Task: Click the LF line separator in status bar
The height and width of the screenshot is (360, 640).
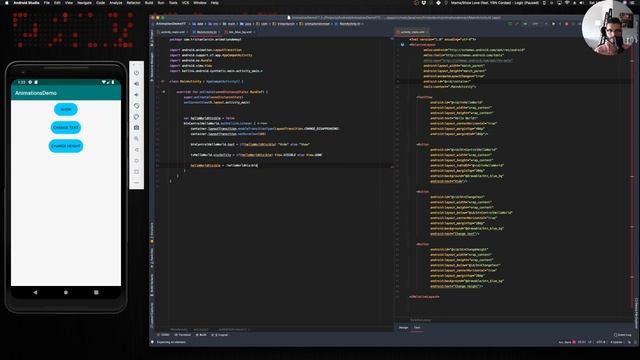Action: tap(589, 342)
